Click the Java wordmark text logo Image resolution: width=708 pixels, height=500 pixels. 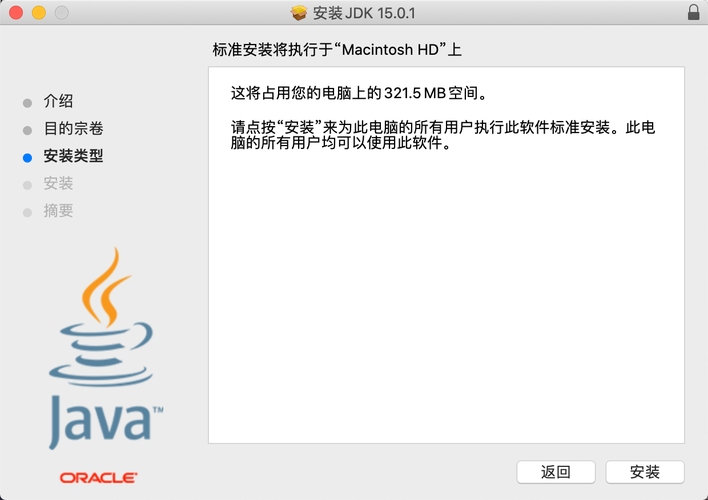coord(106,422)
